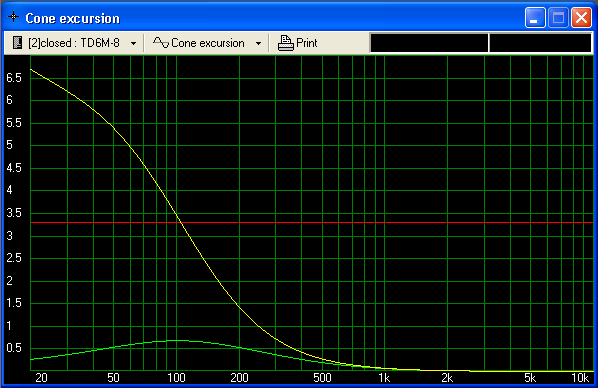Screen dimensions: 598x388
Task: Open the [2]closed : TD6M-8 dropdown arrow
Action: click(x=133, y=43)
